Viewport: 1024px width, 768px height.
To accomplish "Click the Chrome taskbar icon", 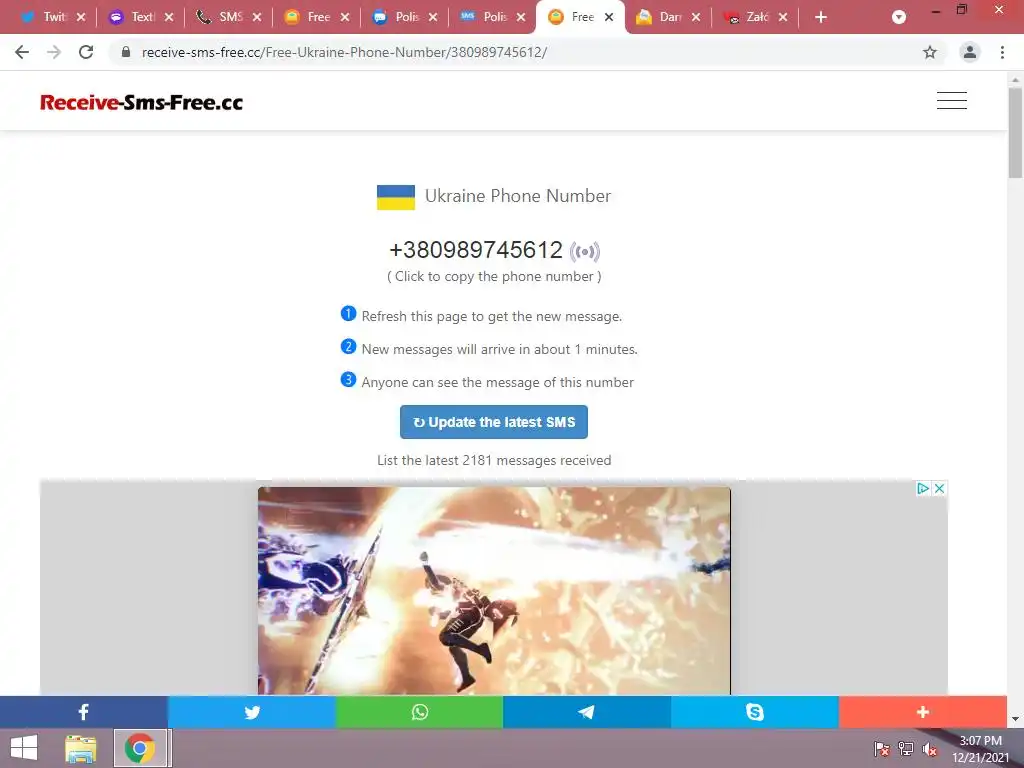I will tap(140, 748).
